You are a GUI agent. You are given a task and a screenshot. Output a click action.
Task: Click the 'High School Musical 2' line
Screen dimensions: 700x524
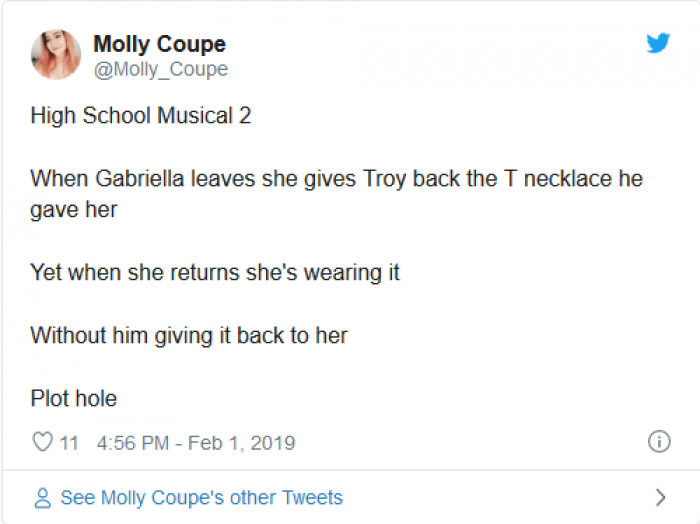point(140,115)
